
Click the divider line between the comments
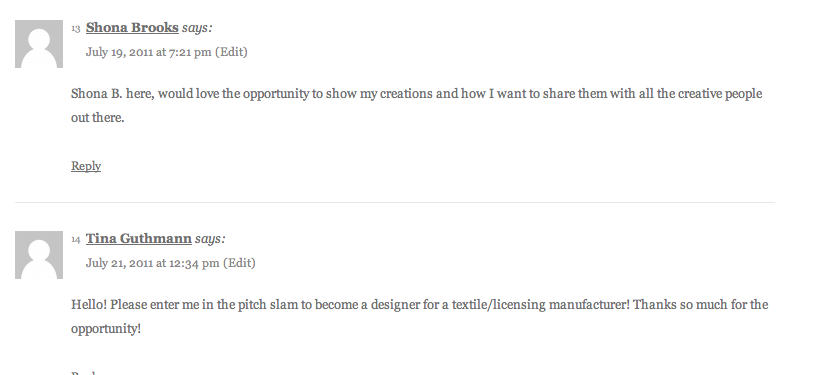coord(395,202)
